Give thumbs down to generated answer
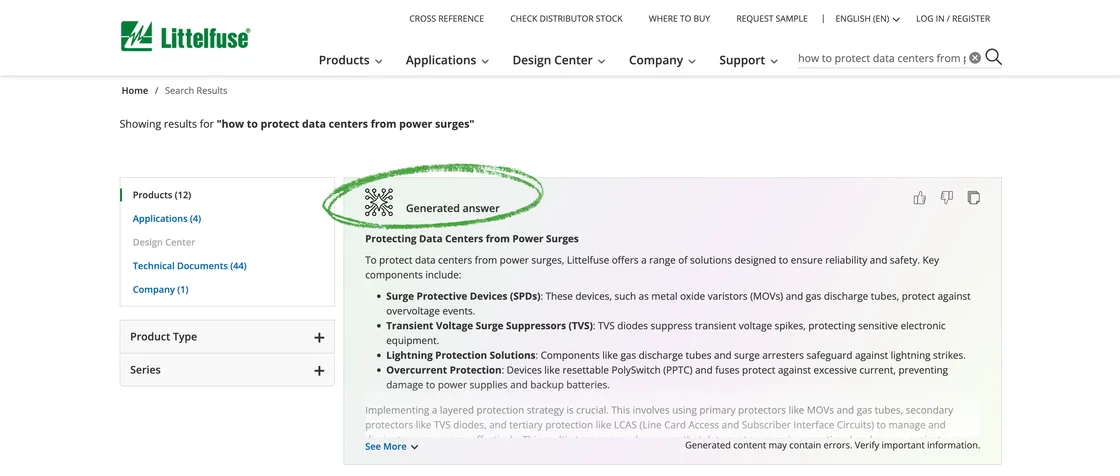The height and width of the screenshot is (476, 1120). pos(946,198)
